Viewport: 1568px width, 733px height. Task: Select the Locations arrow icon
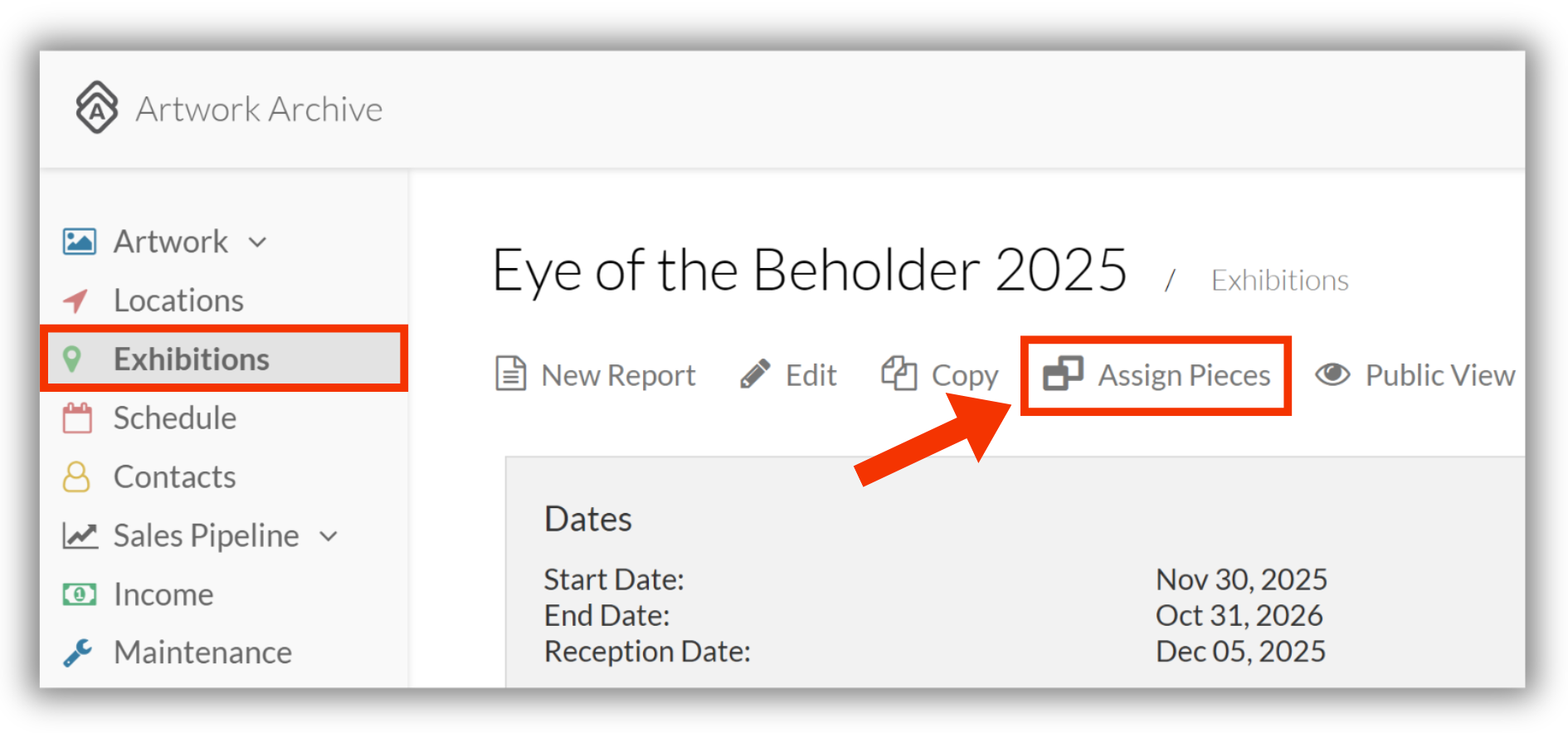76,301
